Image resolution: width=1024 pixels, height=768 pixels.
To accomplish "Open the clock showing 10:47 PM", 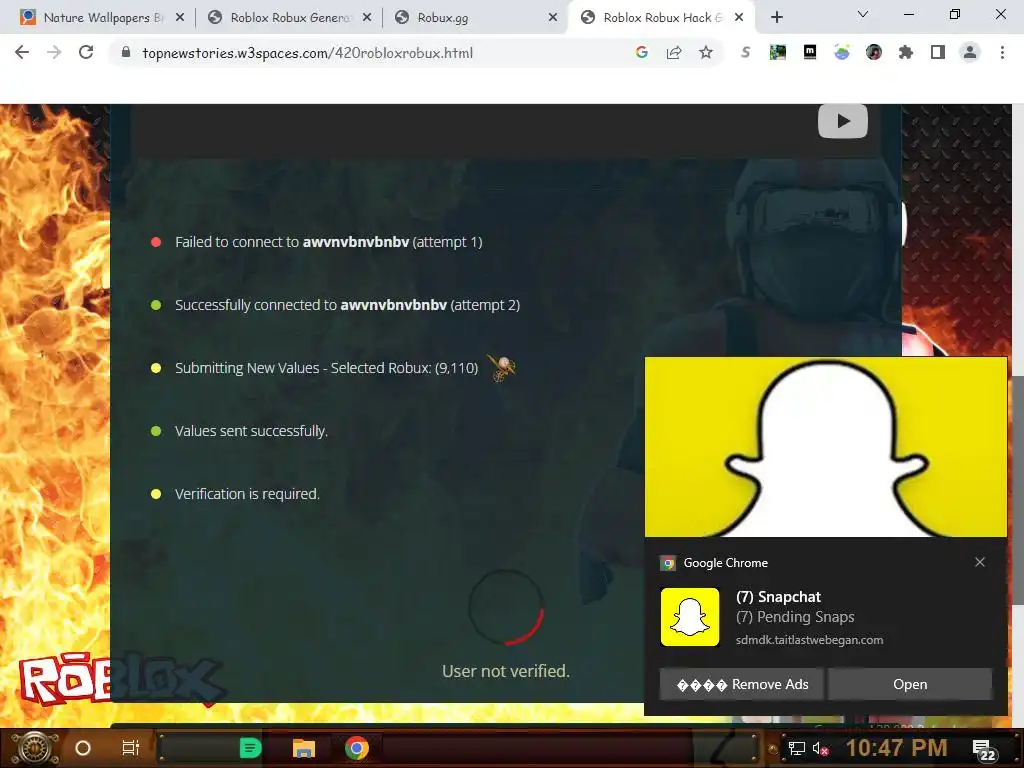I will click(896, 748).
